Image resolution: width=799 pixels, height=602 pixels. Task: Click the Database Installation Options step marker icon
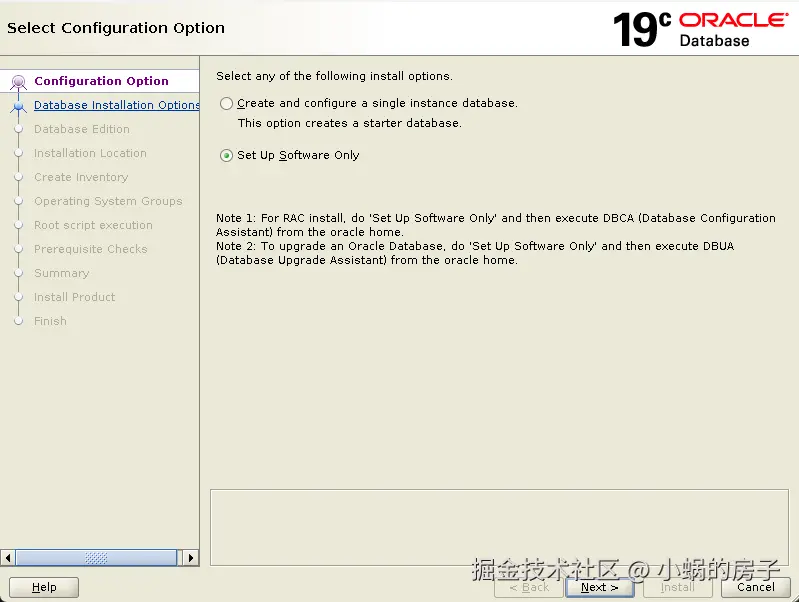[x=18, y=106]
